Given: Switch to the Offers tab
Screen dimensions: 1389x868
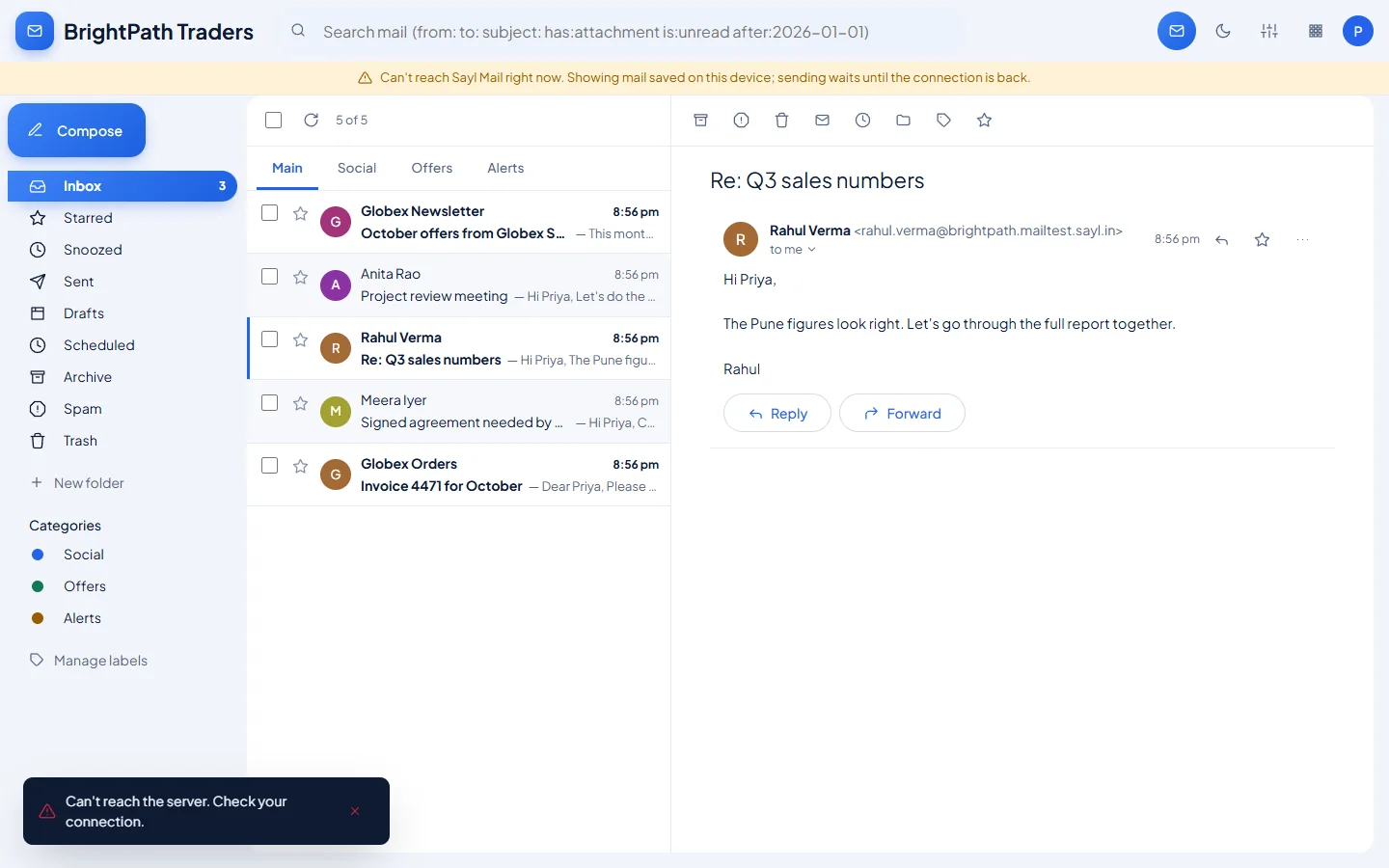Looking at the screenshot, I should (x=432, y=168).
